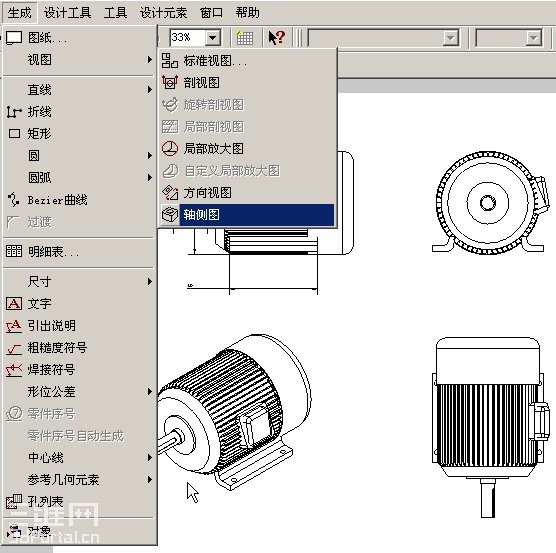The height and width of the screenshot is (553, 556).
Task: Click the surface roughness symbol icon
Action: coord(14,348)
